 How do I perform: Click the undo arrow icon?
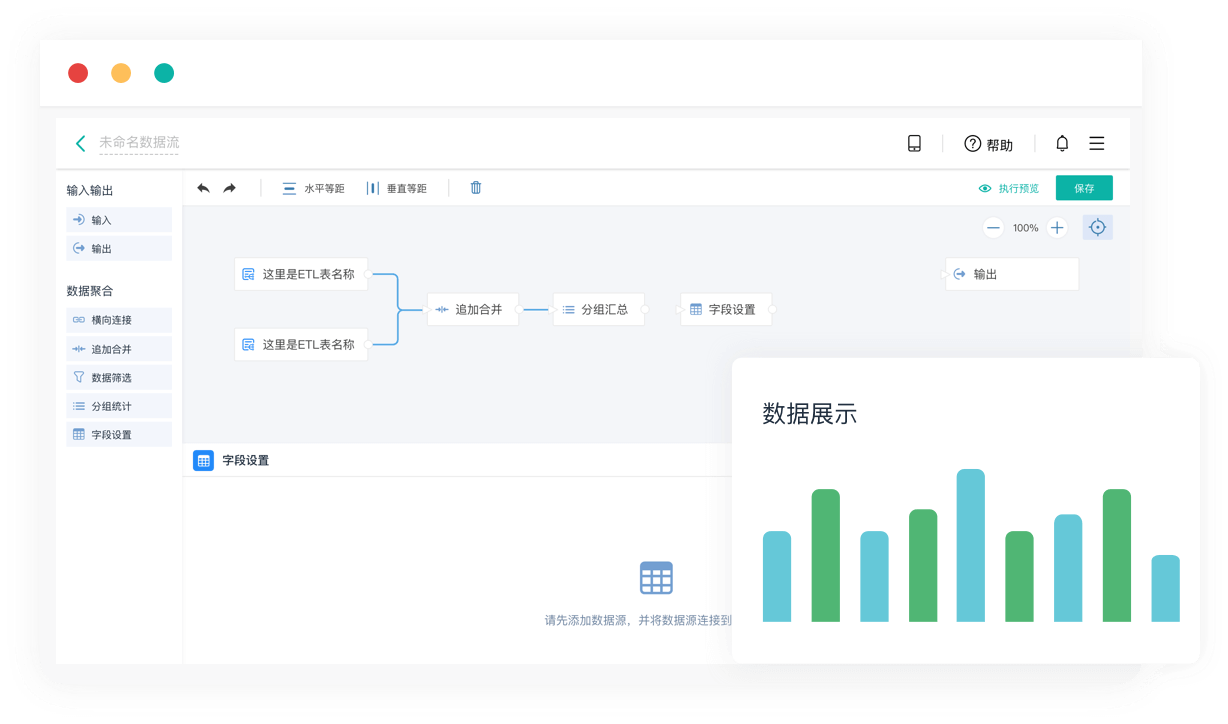[x=204, y=188]
